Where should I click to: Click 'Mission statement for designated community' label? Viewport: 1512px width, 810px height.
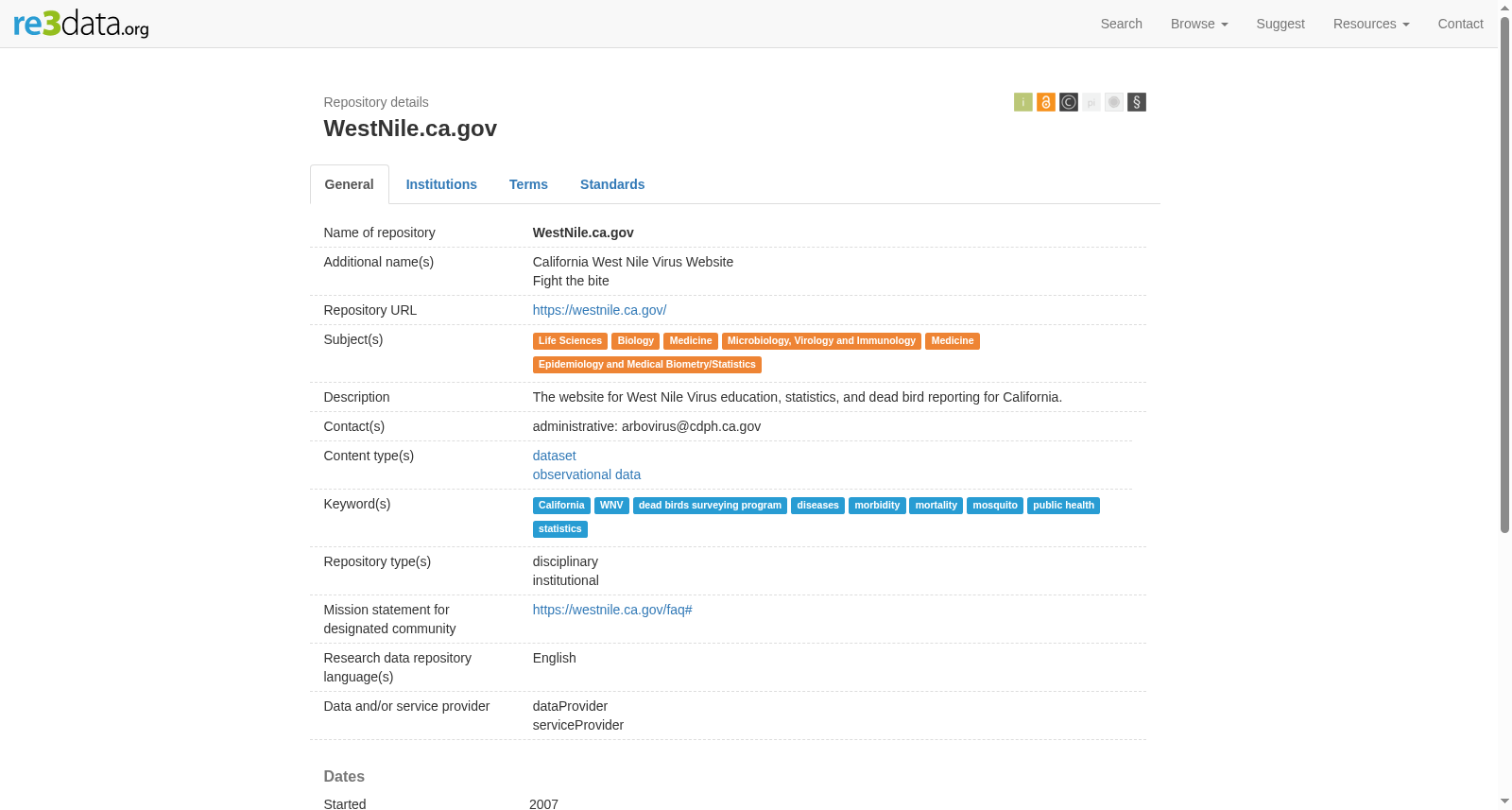tap(390, 619)
